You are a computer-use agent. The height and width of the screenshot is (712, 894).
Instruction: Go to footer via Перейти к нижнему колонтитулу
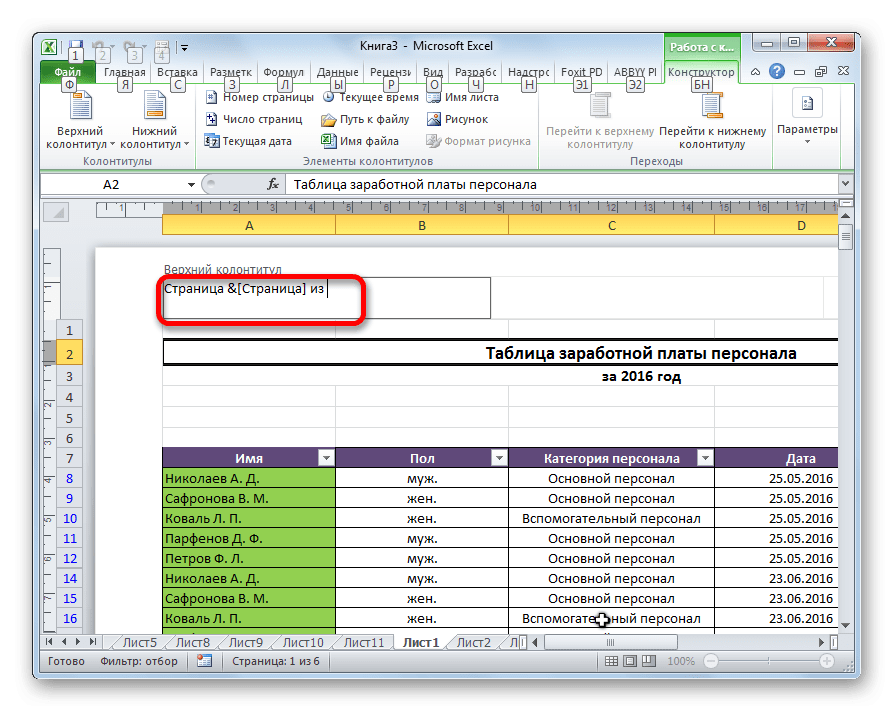712,123
